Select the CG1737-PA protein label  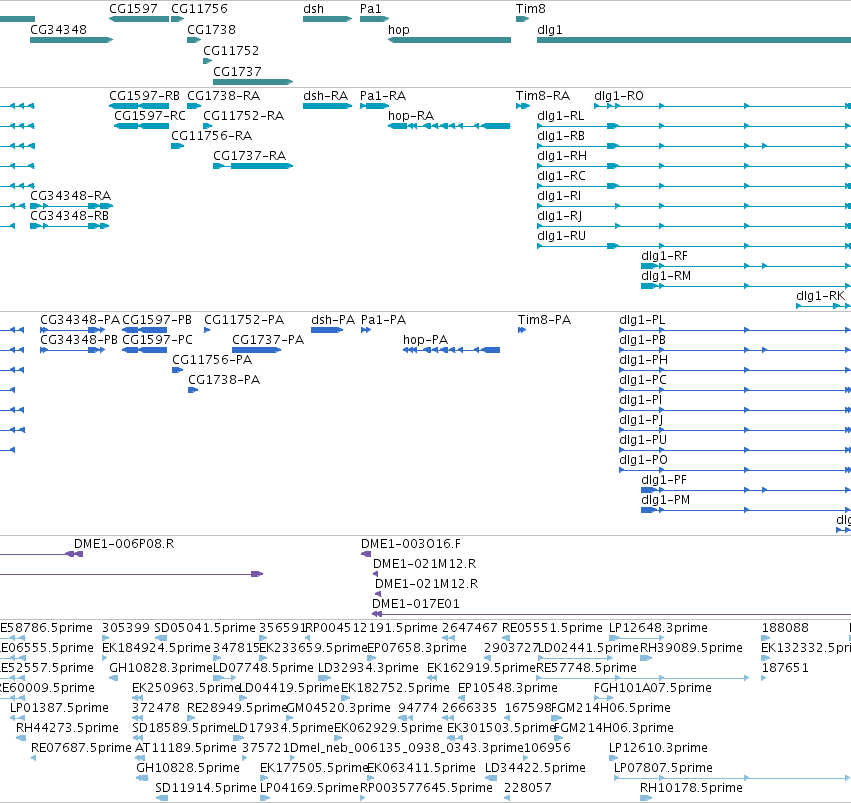tap(268, 340)
